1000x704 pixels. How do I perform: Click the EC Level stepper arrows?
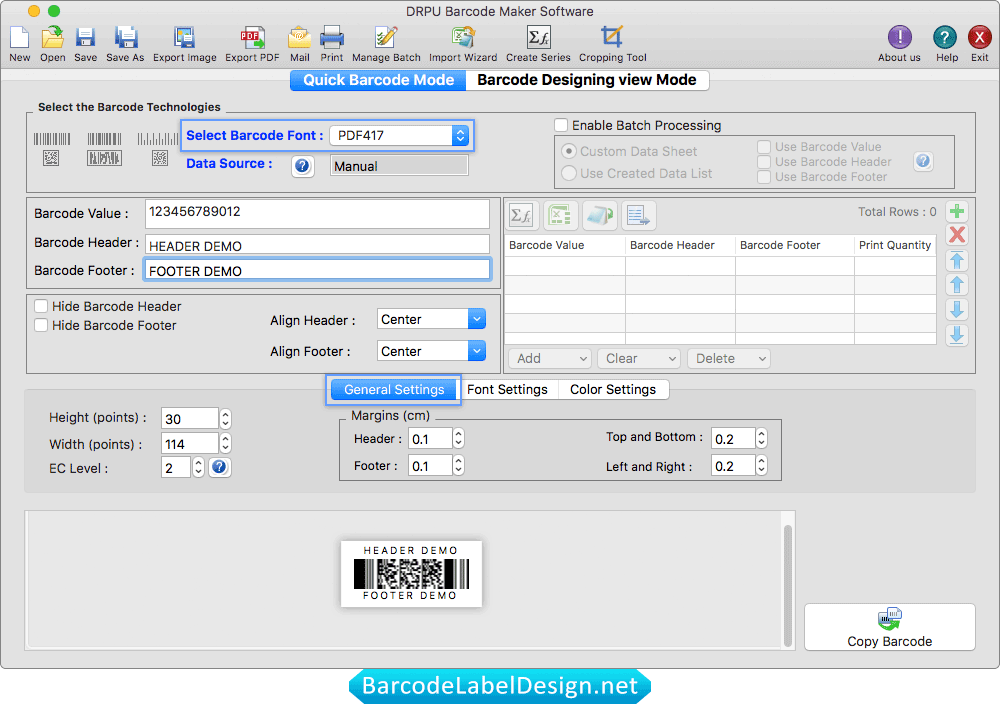point(198,467)
